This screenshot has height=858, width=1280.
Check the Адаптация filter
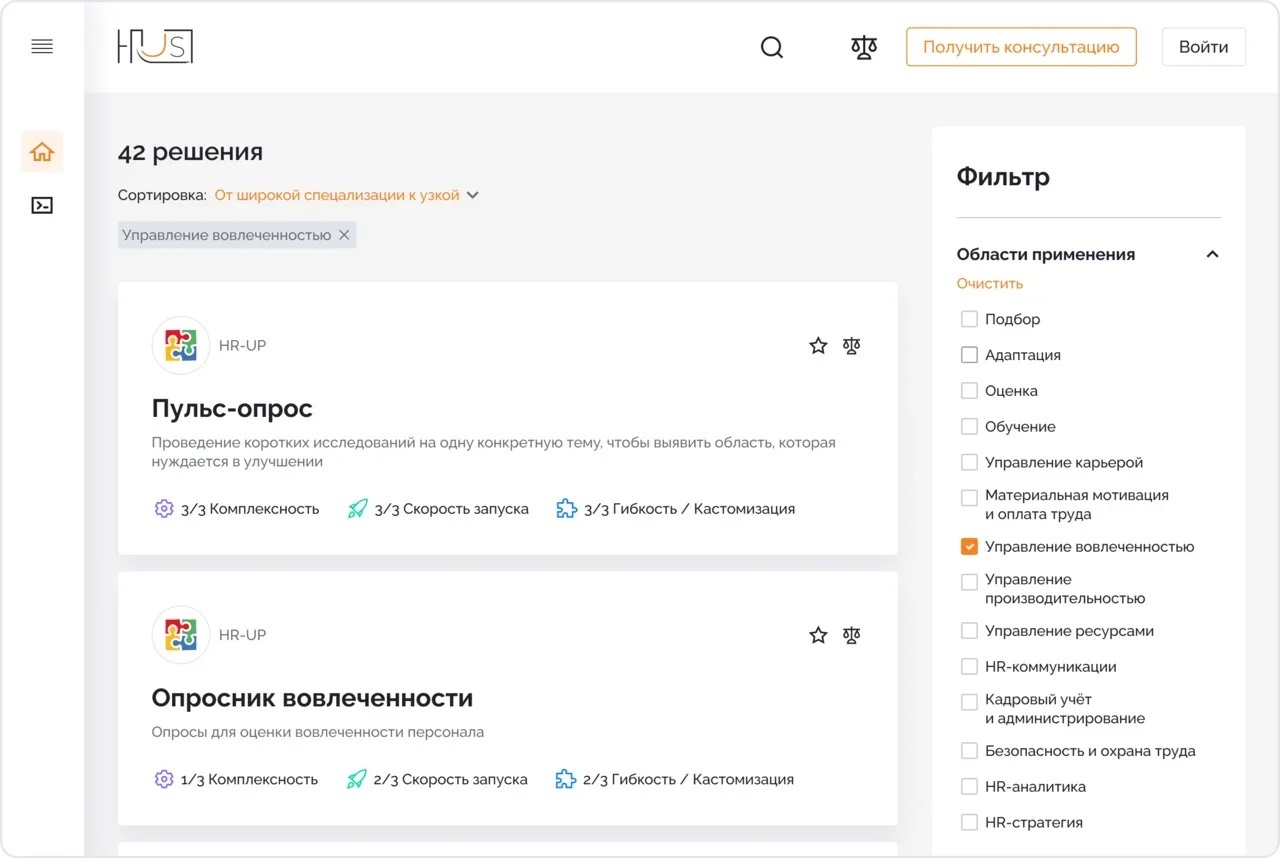tap(969, 355)
